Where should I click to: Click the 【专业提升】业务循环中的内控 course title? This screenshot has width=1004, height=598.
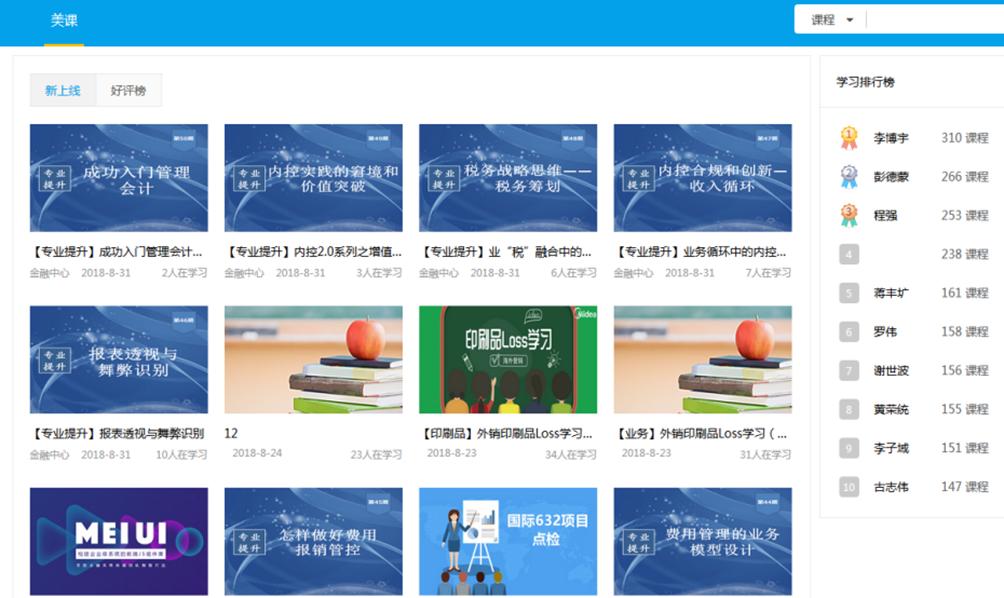pos(700,252)
